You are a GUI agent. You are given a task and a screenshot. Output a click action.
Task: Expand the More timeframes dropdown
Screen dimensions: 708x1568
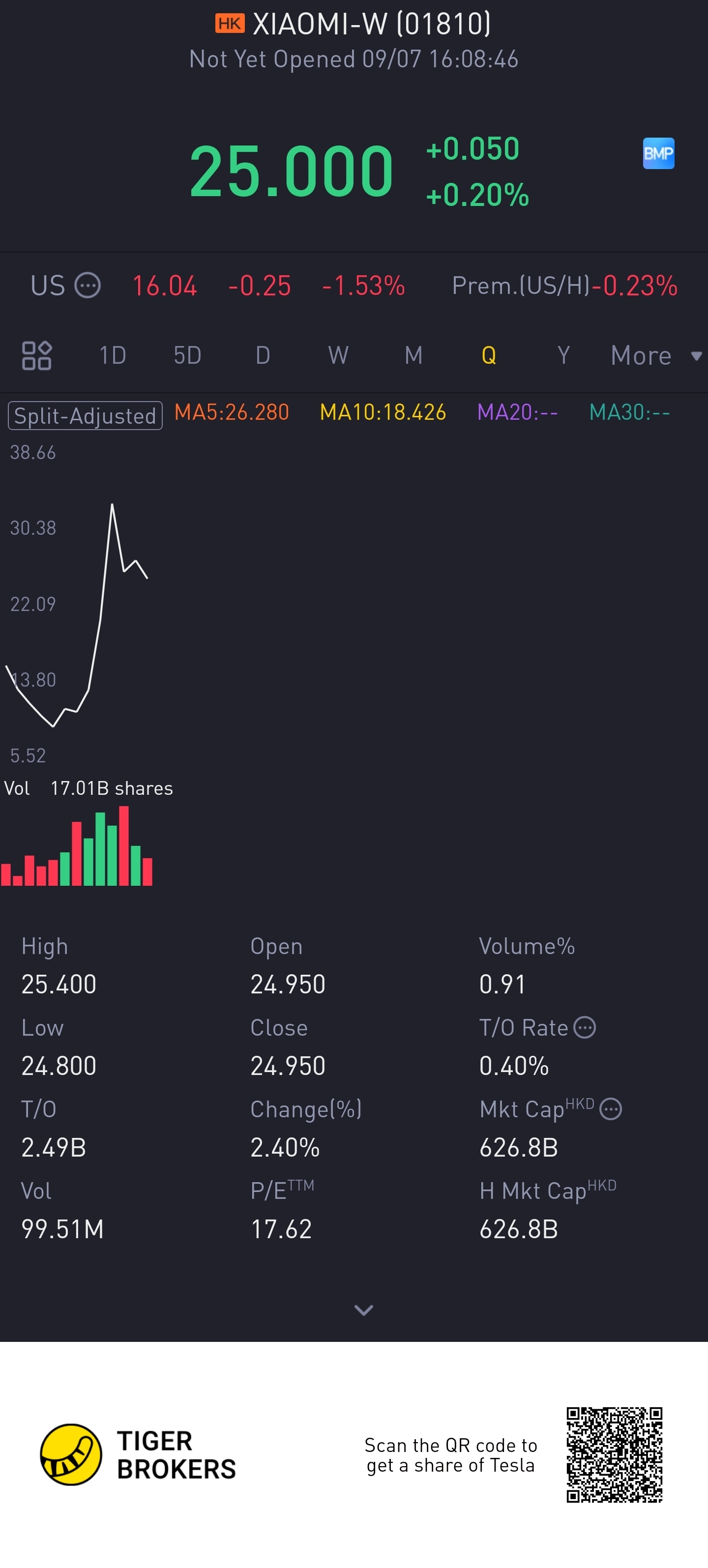pos(655,355)
